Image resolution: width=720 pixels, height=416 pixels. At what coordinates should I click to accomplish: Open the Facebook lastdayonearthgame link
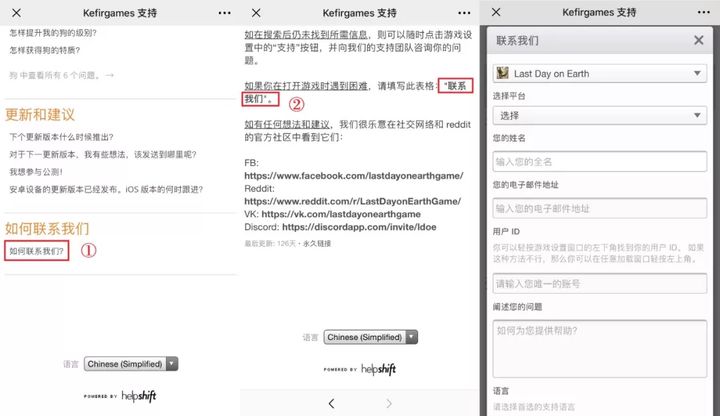click(354, 175)
